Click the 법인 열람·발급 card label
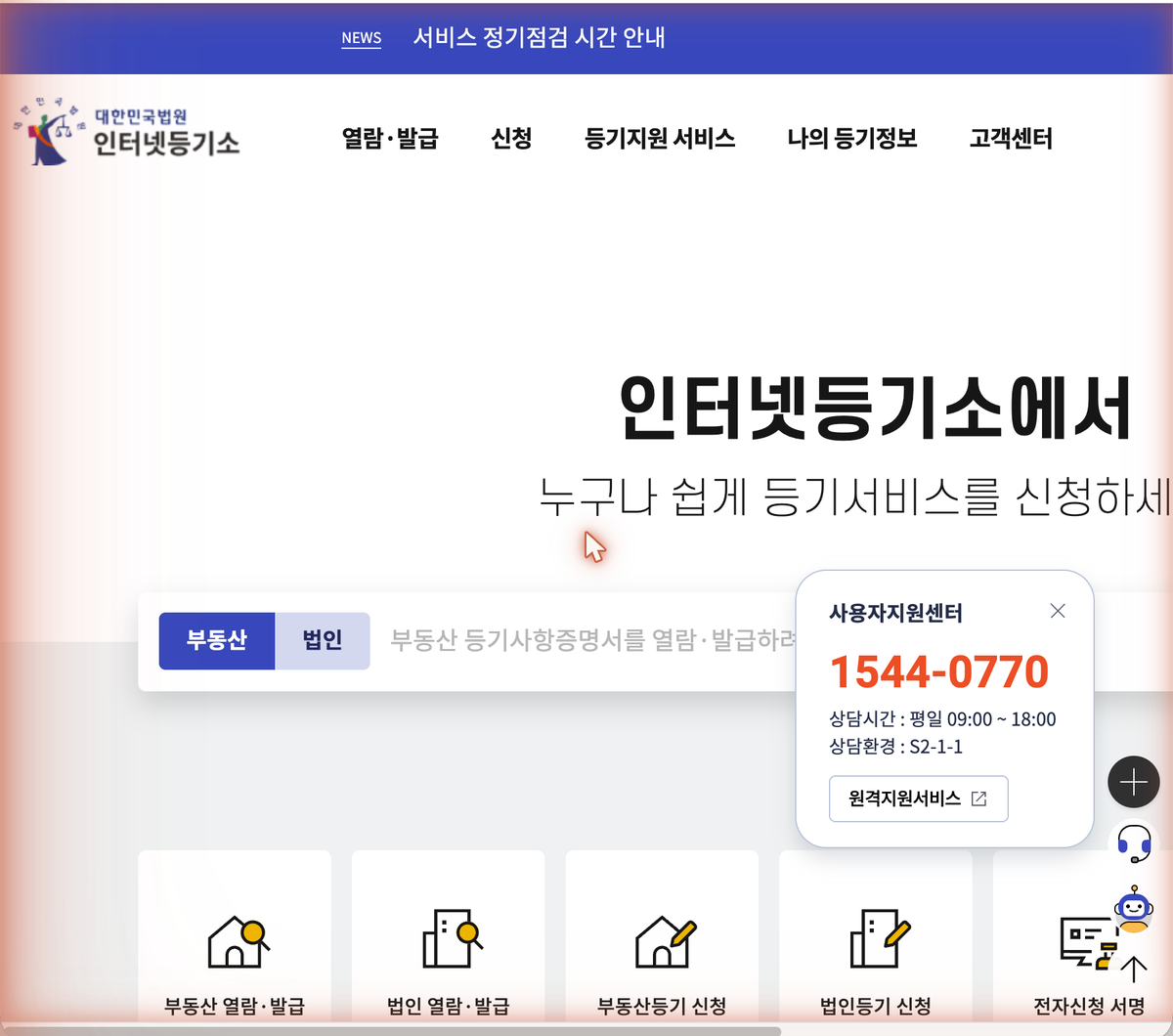 [x=449, y=1006]
